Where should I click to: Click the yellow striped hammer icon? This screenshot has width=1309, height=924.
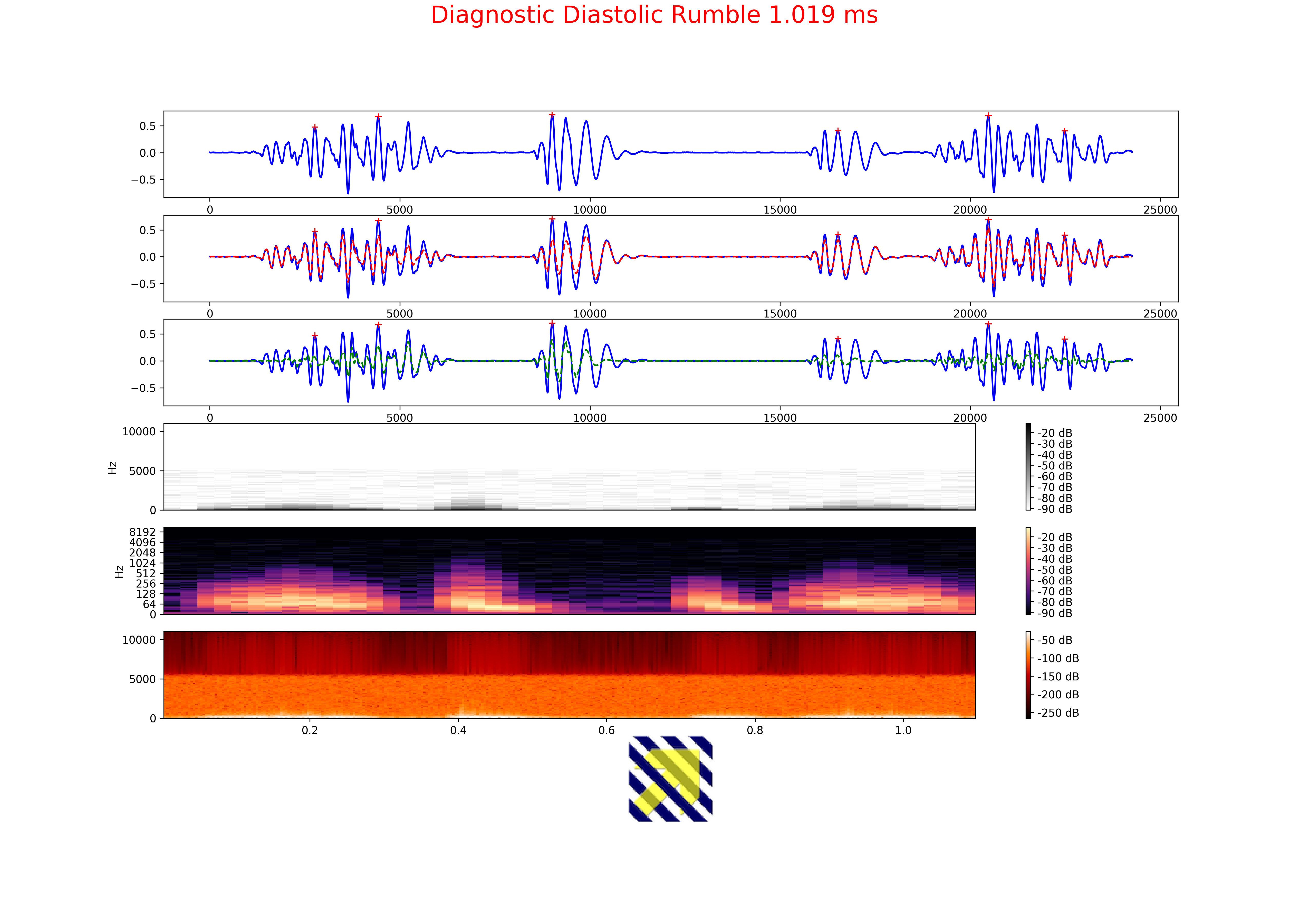670,779
